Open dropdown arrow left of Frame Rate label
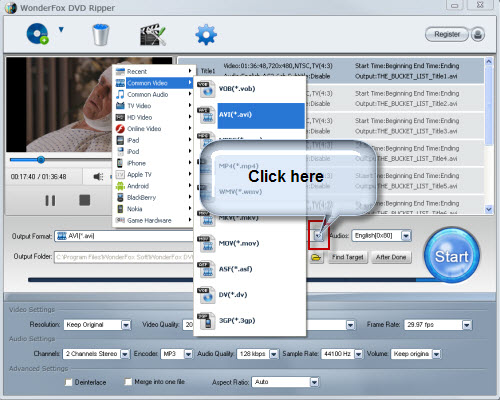 coord(350,325)
